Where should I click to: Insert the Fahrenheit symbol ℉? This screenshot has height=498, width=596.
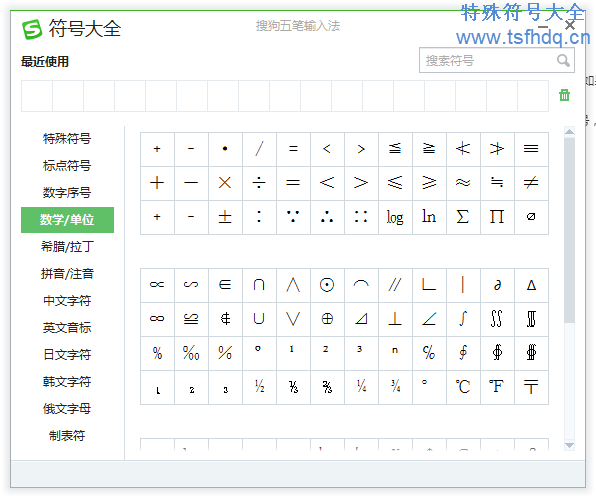[x=497, y=387]
